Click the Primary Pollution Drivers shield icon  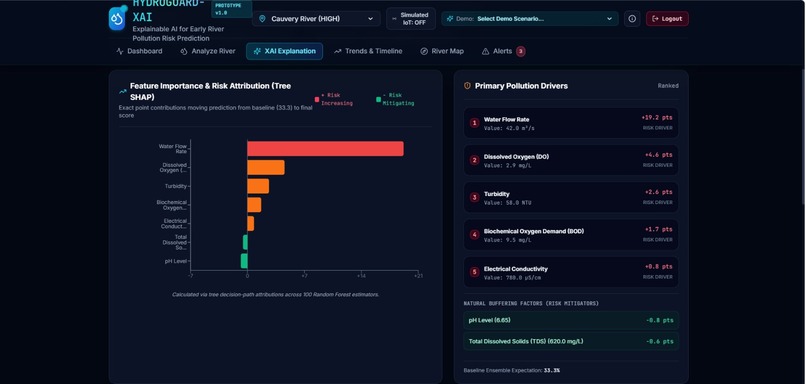(x=467, y=86)
